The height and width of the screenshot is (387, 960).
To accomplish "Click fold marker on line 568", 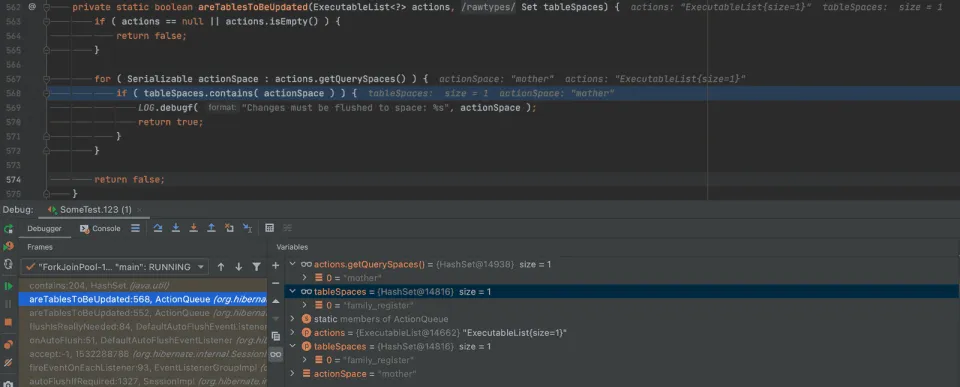I will pyautogui.click(x=46, y=93).
